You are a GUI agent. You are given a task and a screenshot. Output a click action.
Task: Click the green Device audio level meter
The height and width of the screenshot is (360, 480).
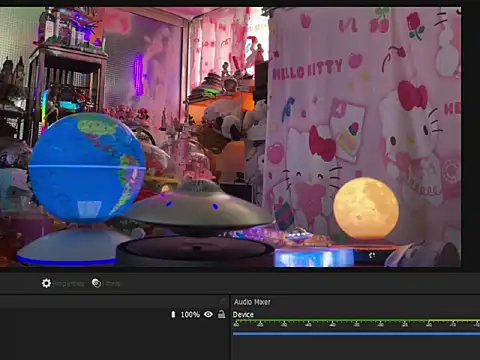coord(356,321)
